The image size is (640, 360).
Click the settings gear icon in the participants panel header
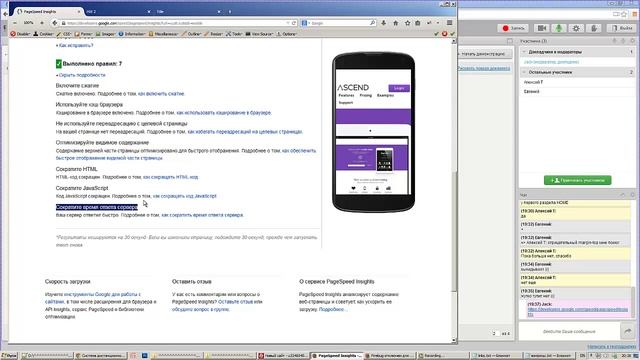tap(632, 41)
